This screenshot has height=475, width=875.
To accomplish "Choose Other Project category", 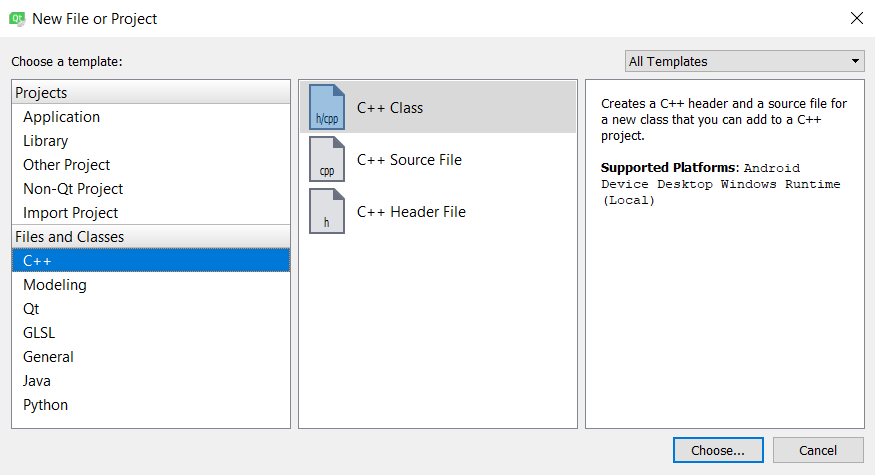I will point(66,165).
